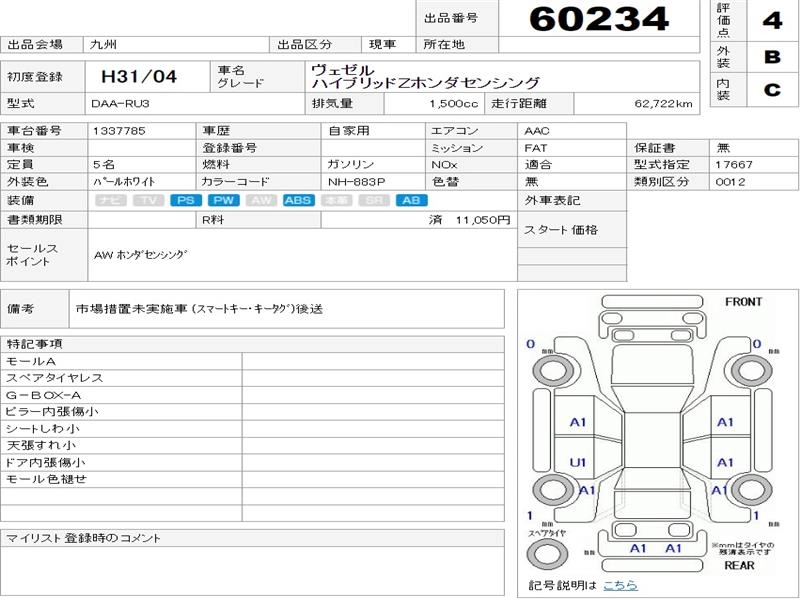Click the rear tire icon on diagram's right side
This screenshot has height=600, width=800.
pos(752,490)
